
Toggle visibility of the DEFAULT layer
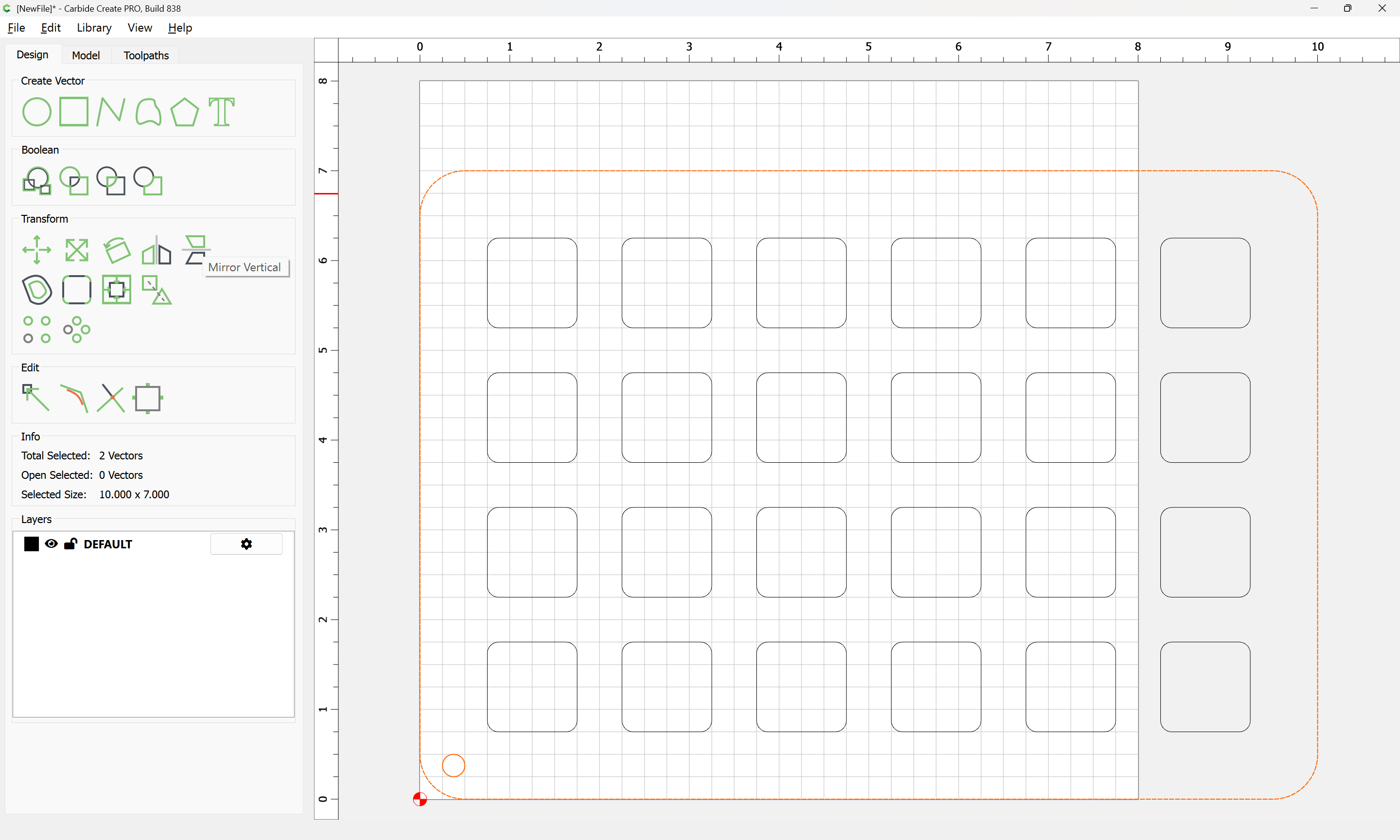(51, 543)
